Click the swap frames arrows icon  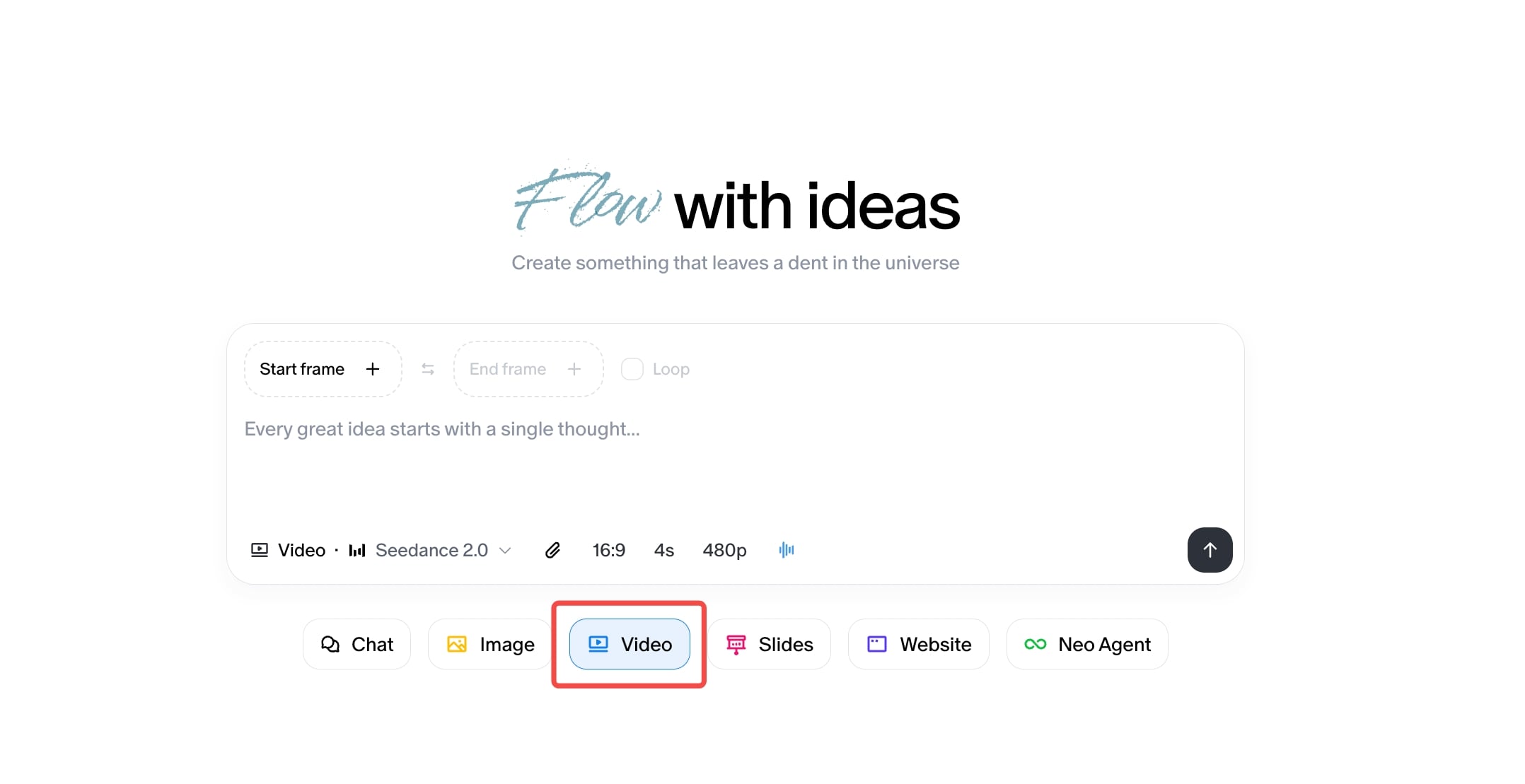coord(428,369)
